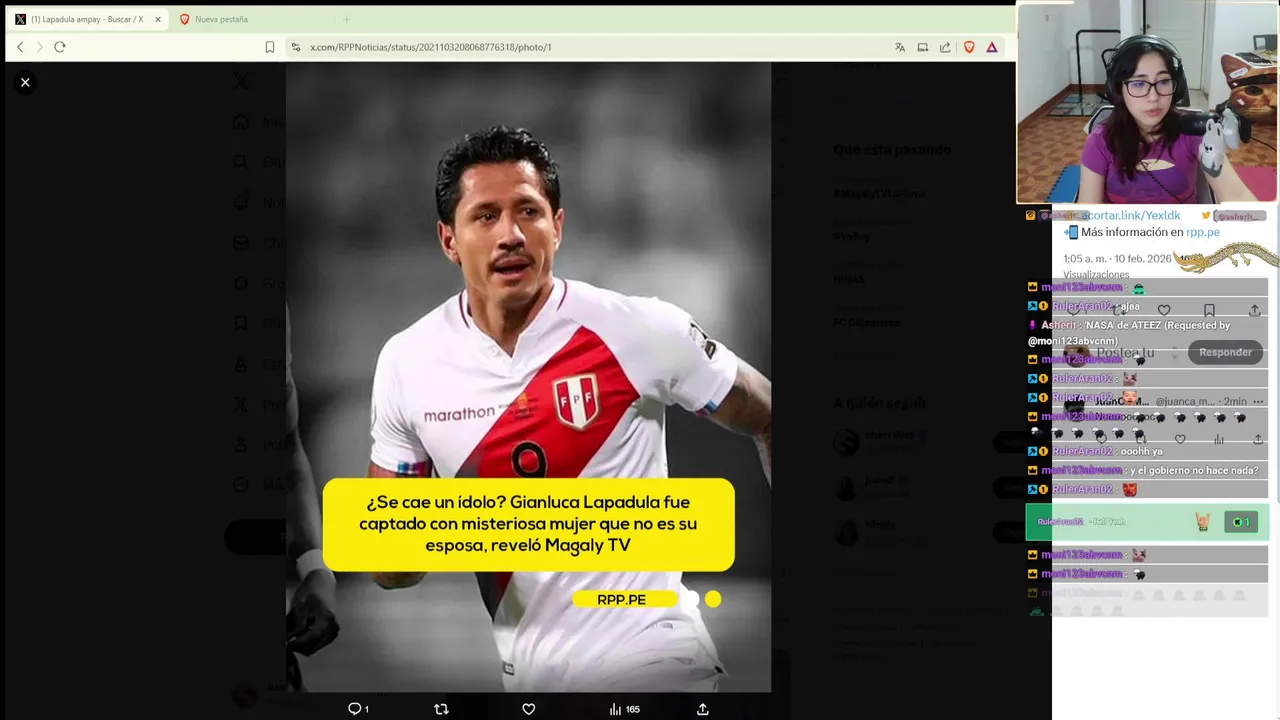The height and width of the screenshot is (720, 1280).
Task: Open the Brave Rewards triangle icon
Action: pos(992,47)
